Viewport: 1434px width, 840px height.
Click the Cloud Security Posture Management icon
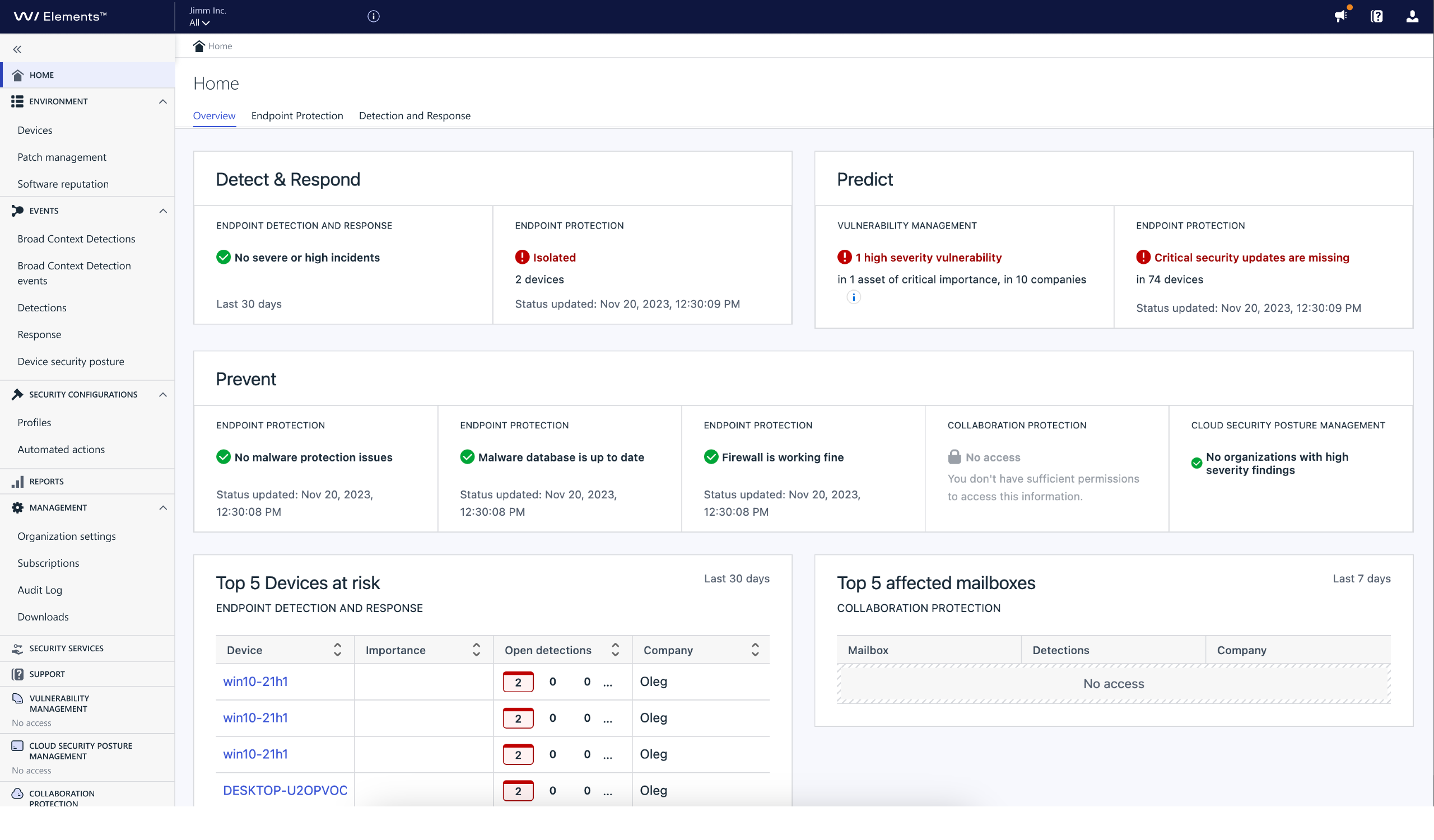[x=17, y=745]
